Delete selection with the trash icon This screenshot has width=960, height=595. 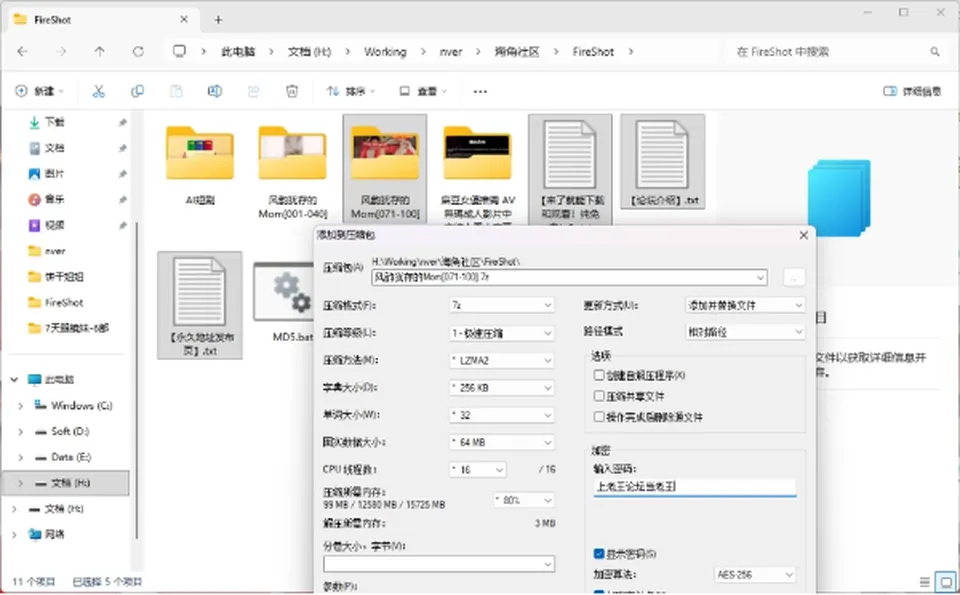(292, 92)
